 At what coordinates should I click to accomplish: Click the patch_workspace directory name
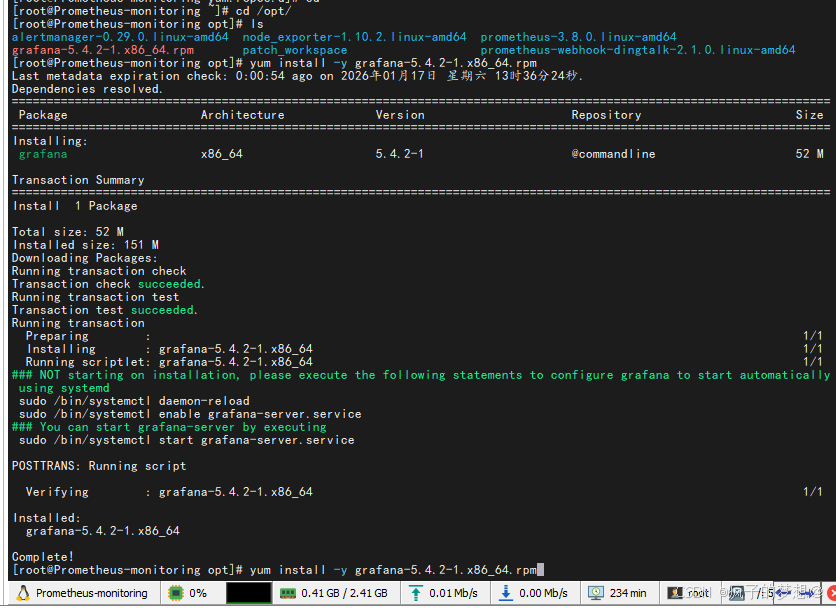pyautogui.click(x=295, y=50)
